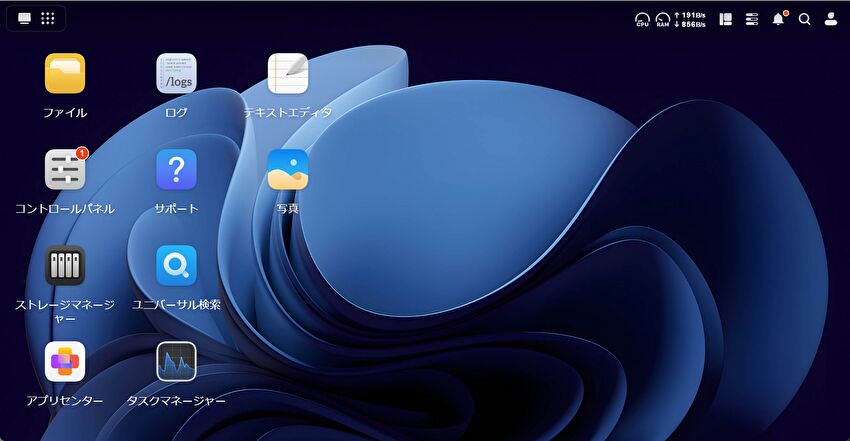Click the network upload/download speed indicator
Screen dimensions: 850x441
click(690, 19)
